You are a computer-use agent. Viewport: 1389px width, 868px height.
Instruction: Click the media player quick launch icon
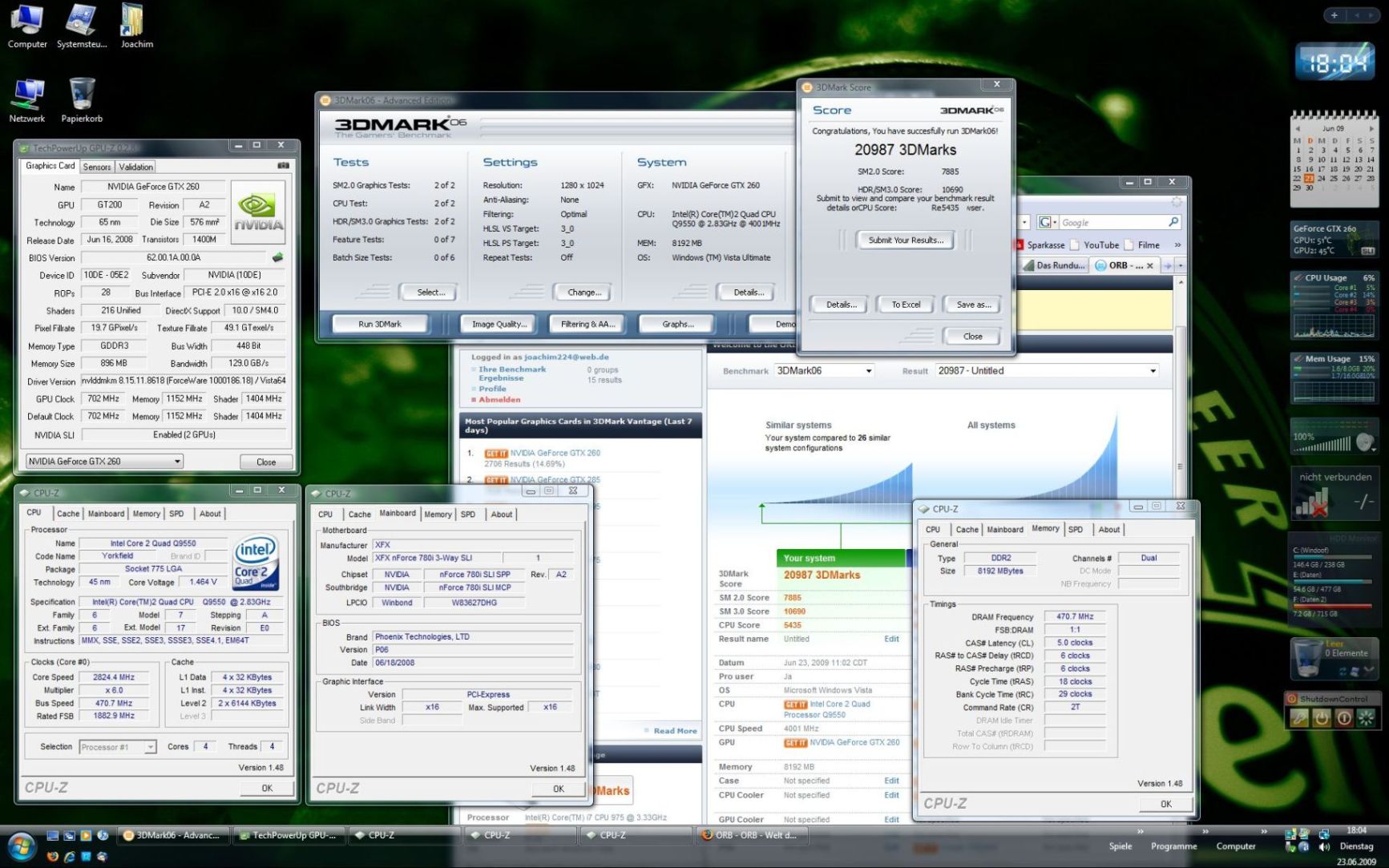(x=86, y=835)
